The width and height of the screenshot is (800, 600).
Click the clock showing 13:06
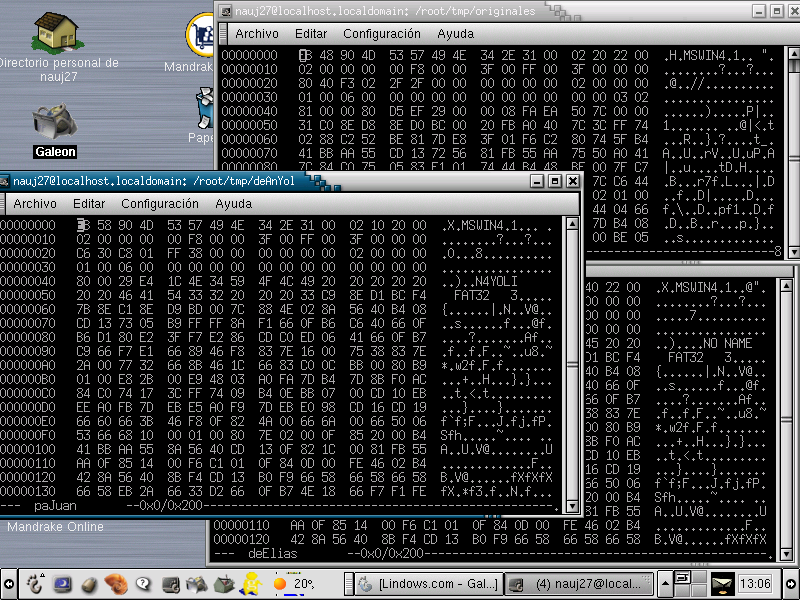(755, 584)
